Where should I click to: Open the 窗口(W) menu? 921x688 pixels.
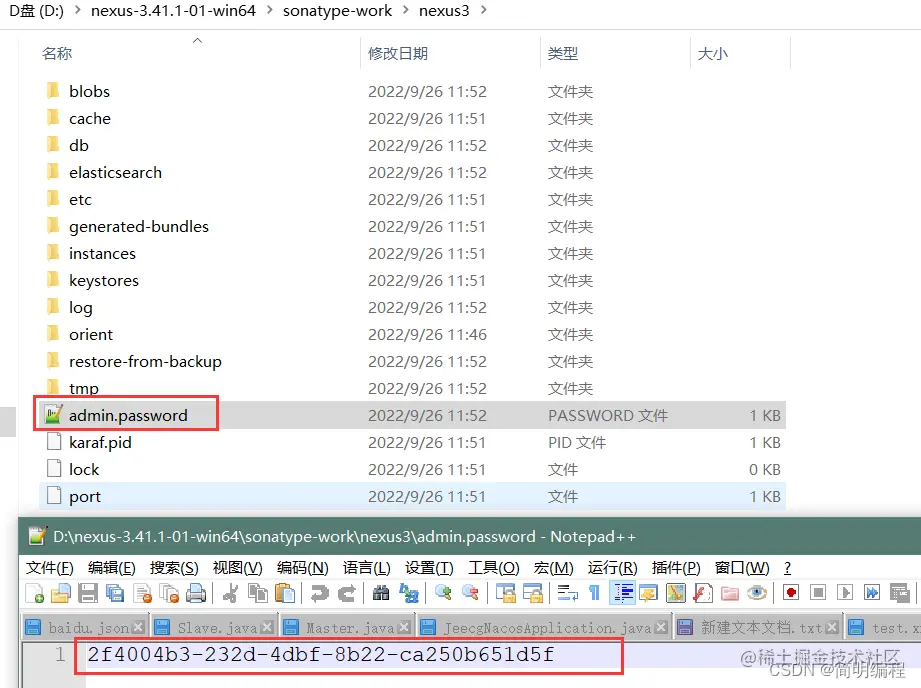click(742, 568)
